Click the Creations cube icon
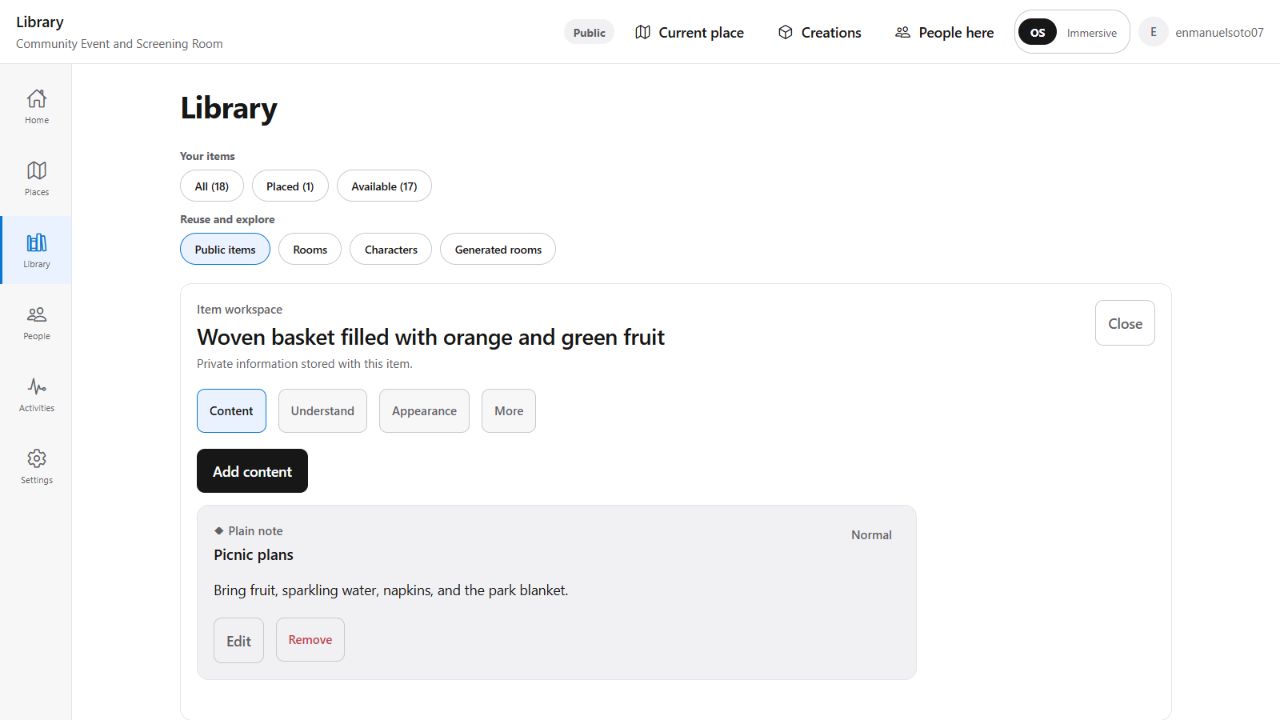This screenshot has width=1280, height=720. 785,32
